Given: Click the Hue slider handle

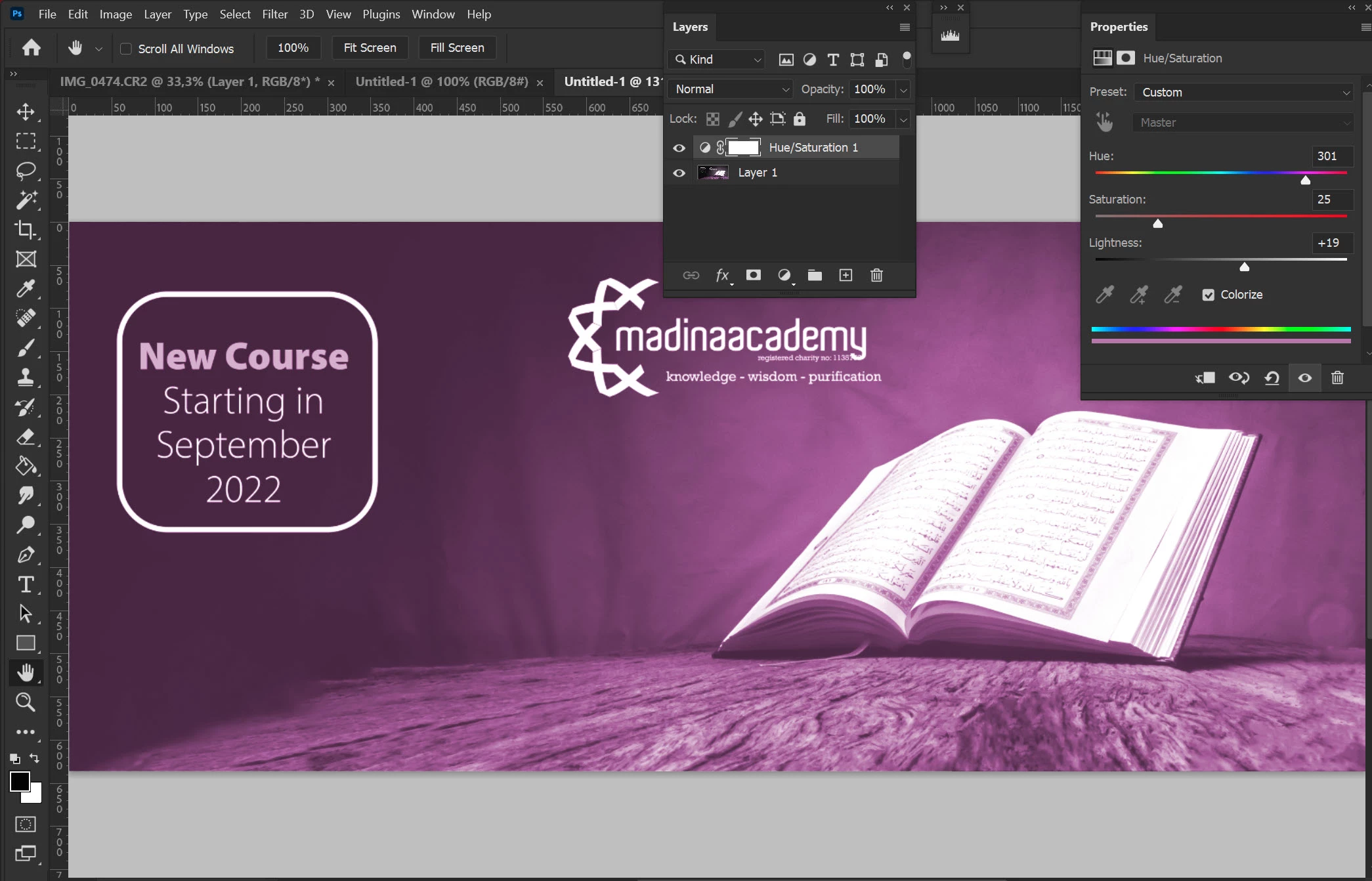Looking at the screenshot, I should [x=1305, y=180].
